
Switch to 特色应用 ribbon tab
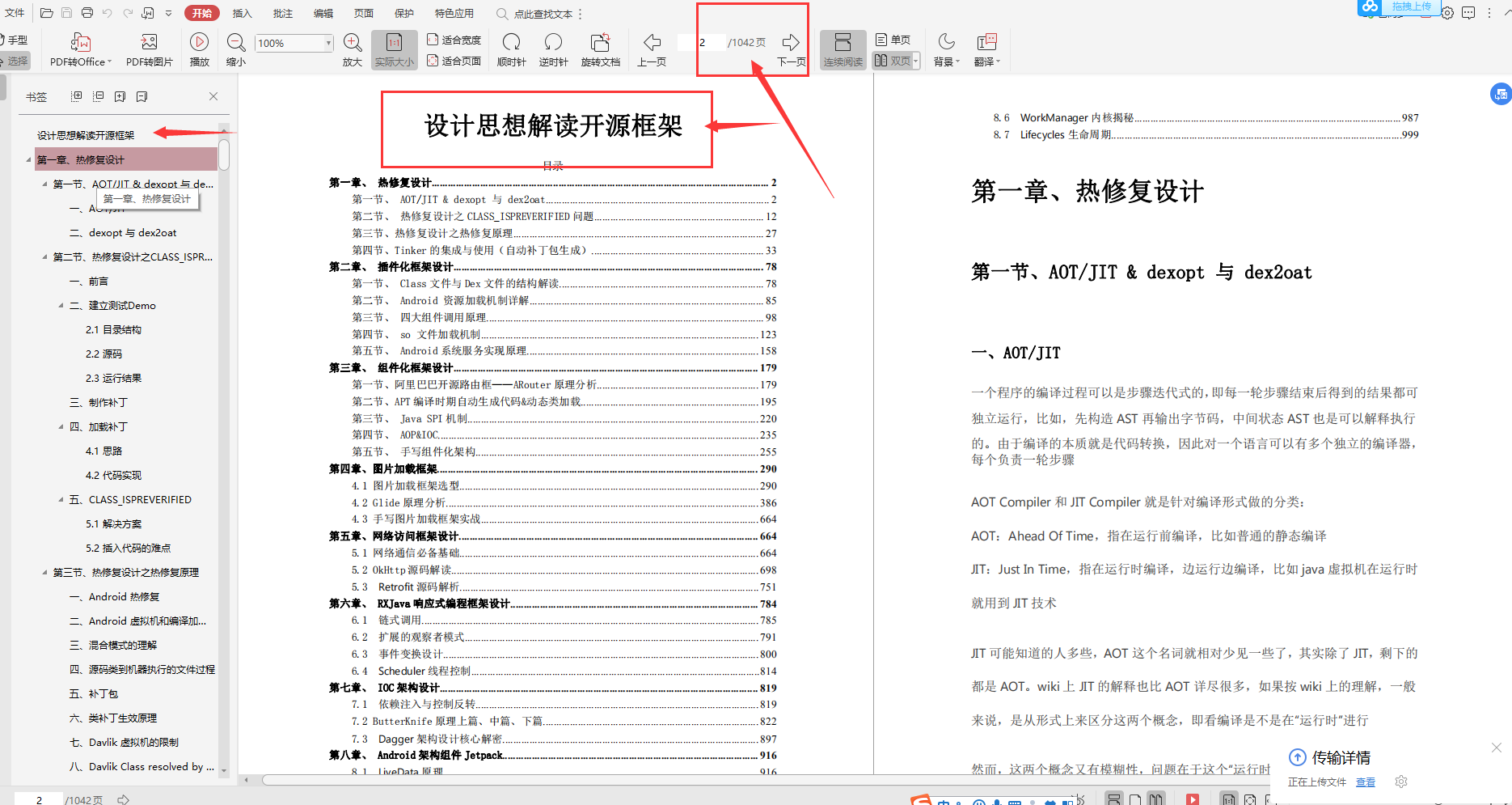coord(454,13)
